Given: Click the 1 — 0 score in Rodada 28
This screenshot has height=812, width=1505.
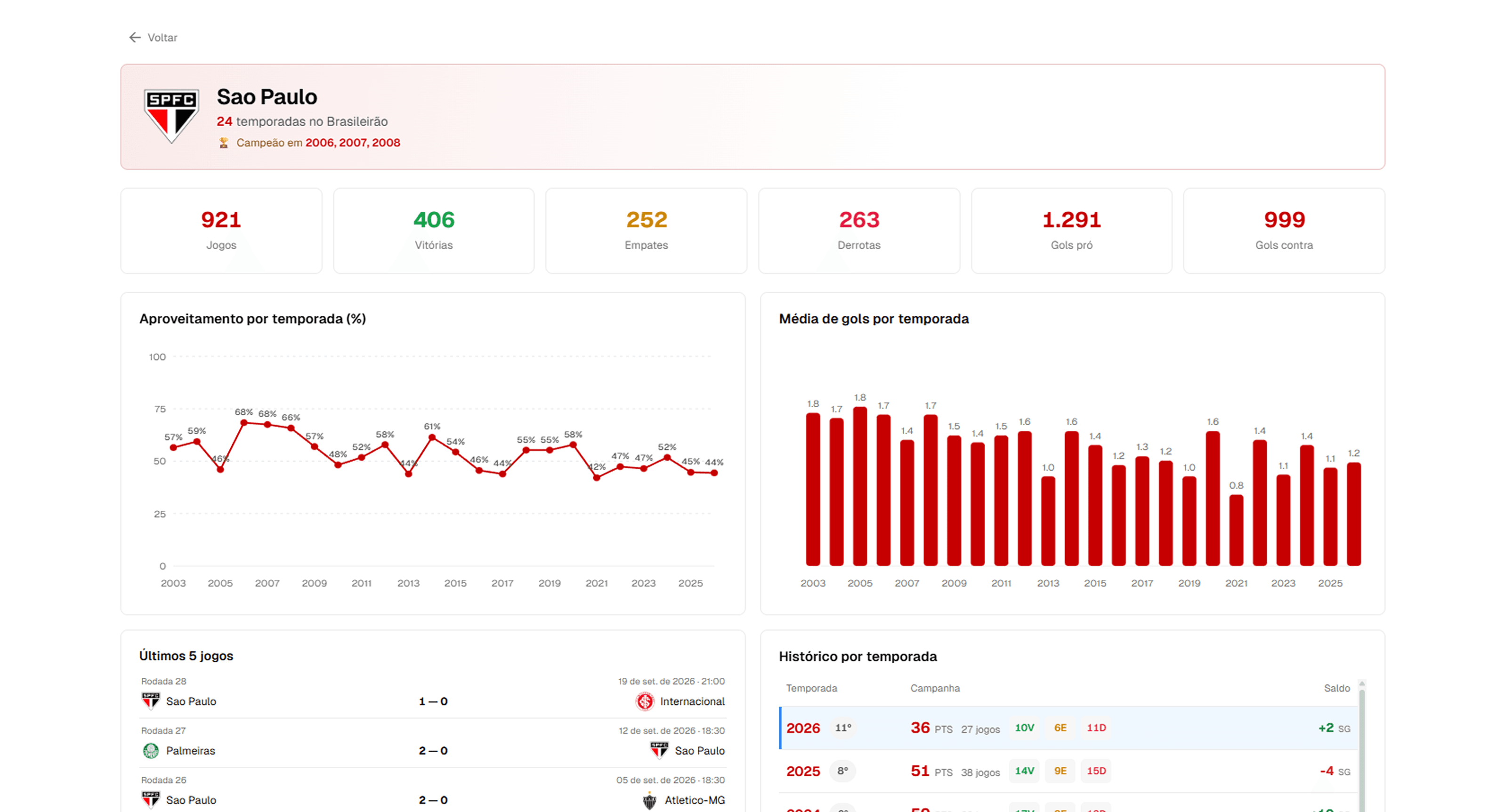Looking at the screenshot, I should coord(433,701).
